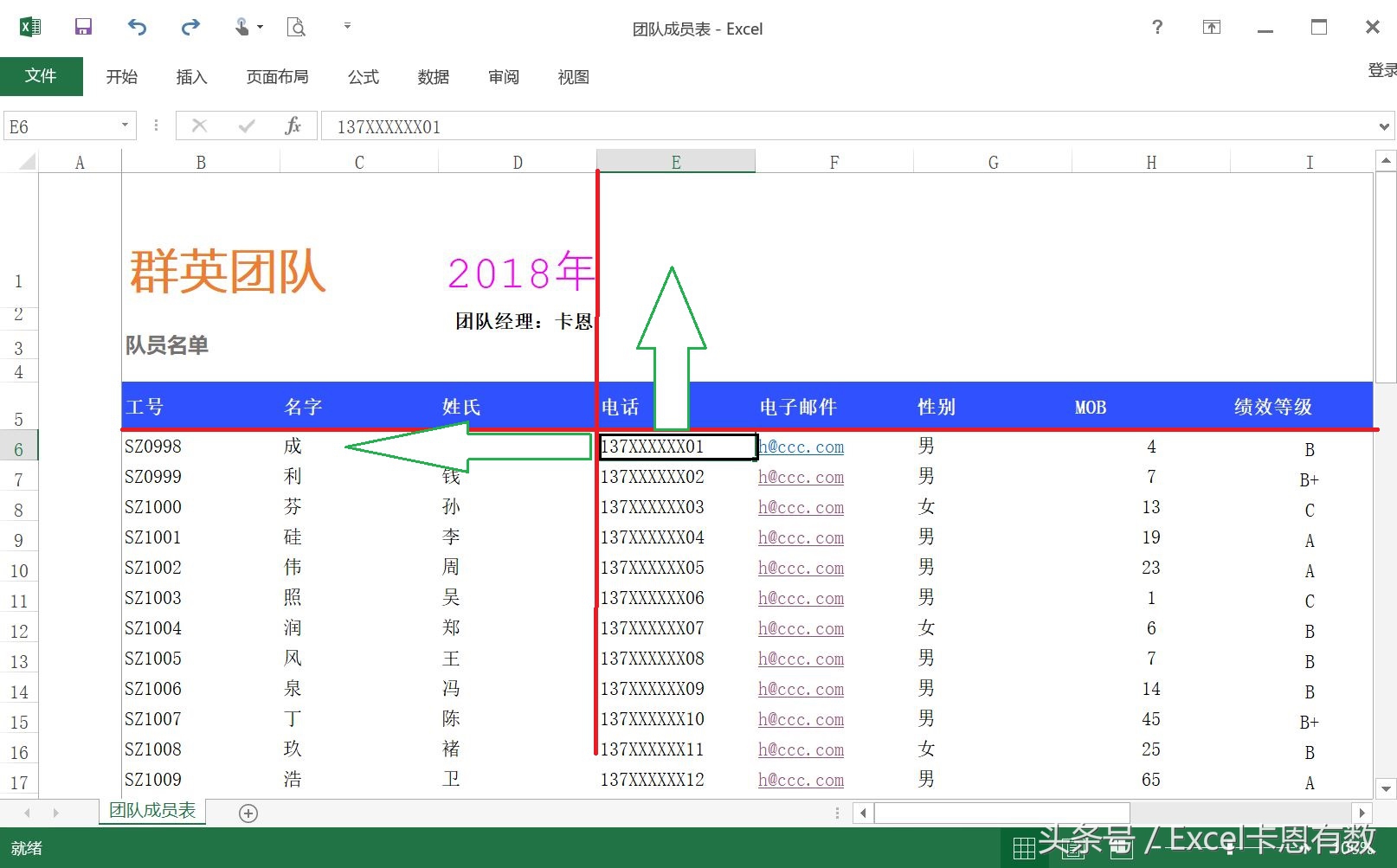
Task: Switch to the 数据 ribbon tab
Action: [433, 77]
